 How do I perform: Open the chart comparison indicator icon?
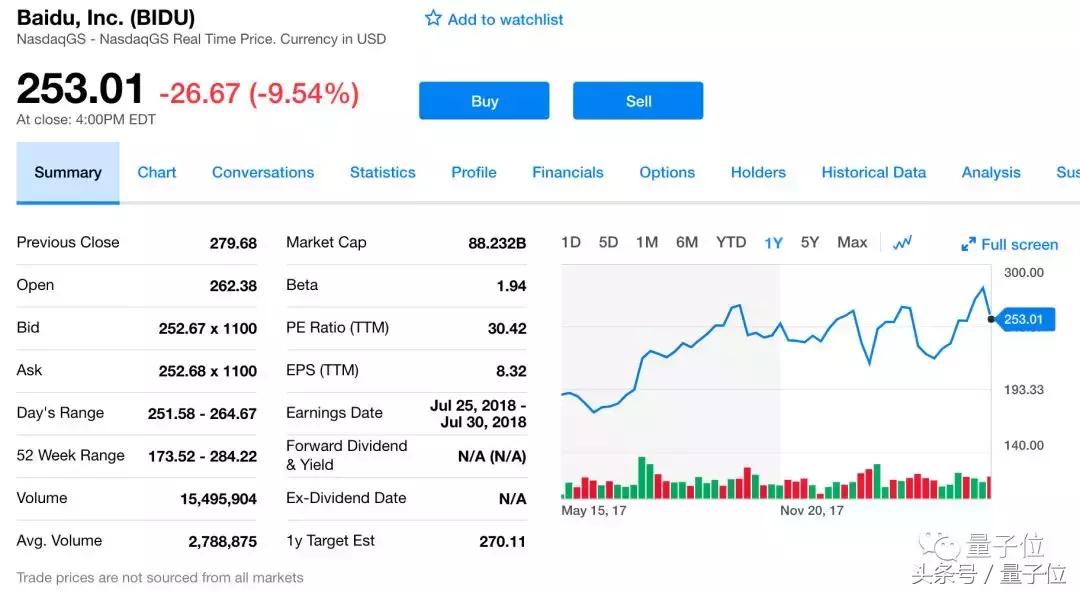pos(903,242)
